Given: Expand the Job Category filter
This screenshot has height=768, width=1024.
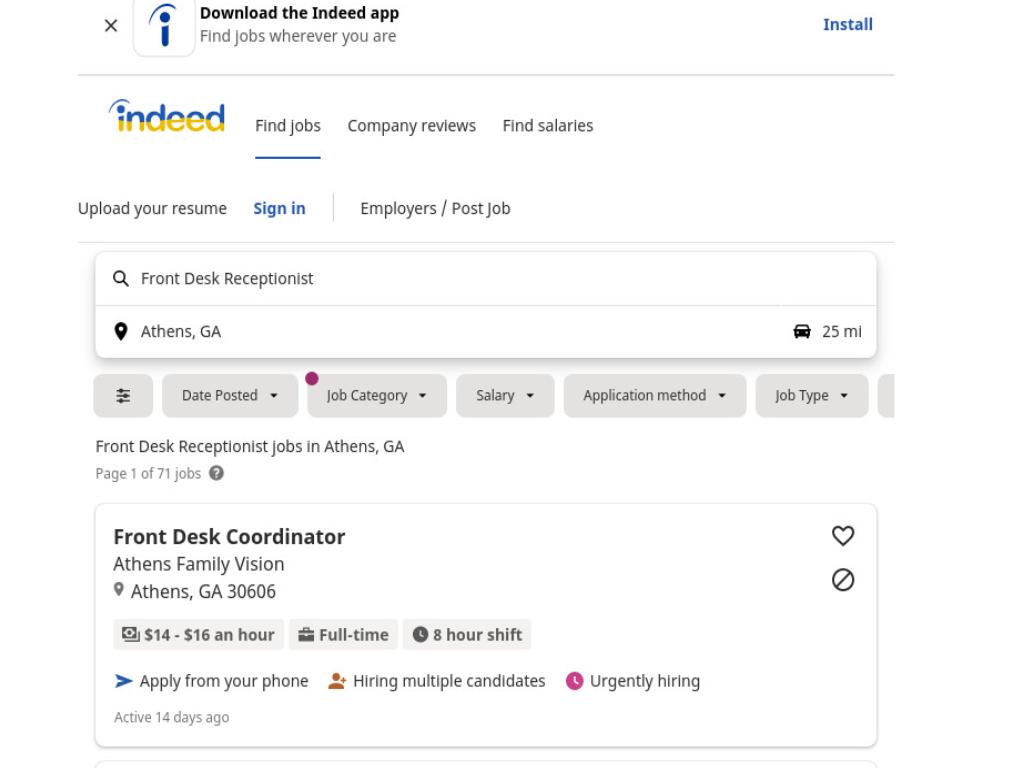Looking at the screenshot, I should coord(377,395).
